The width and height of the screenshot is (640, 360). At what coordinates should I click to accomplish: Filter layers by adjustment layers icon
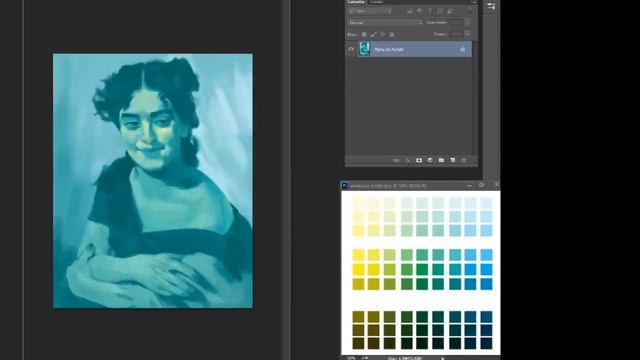pyautogui.click(x=420, y=11)
